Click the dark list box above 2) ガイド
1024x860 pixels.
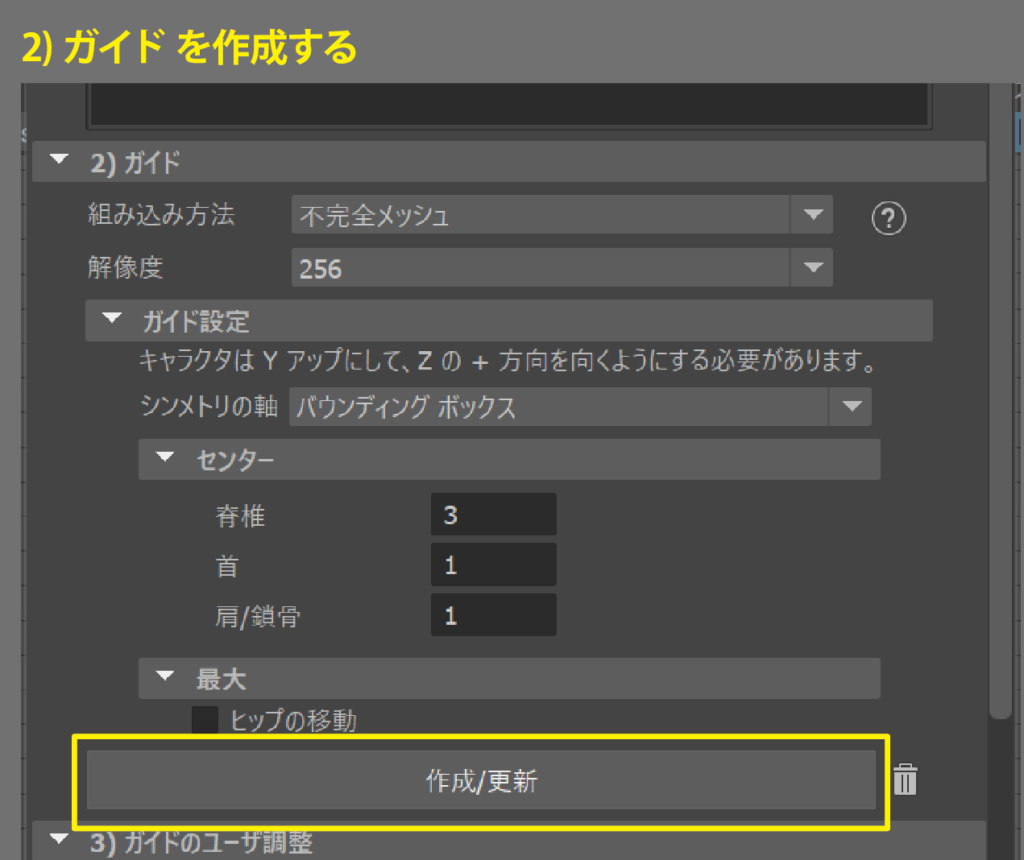click(x=508, y=104)
